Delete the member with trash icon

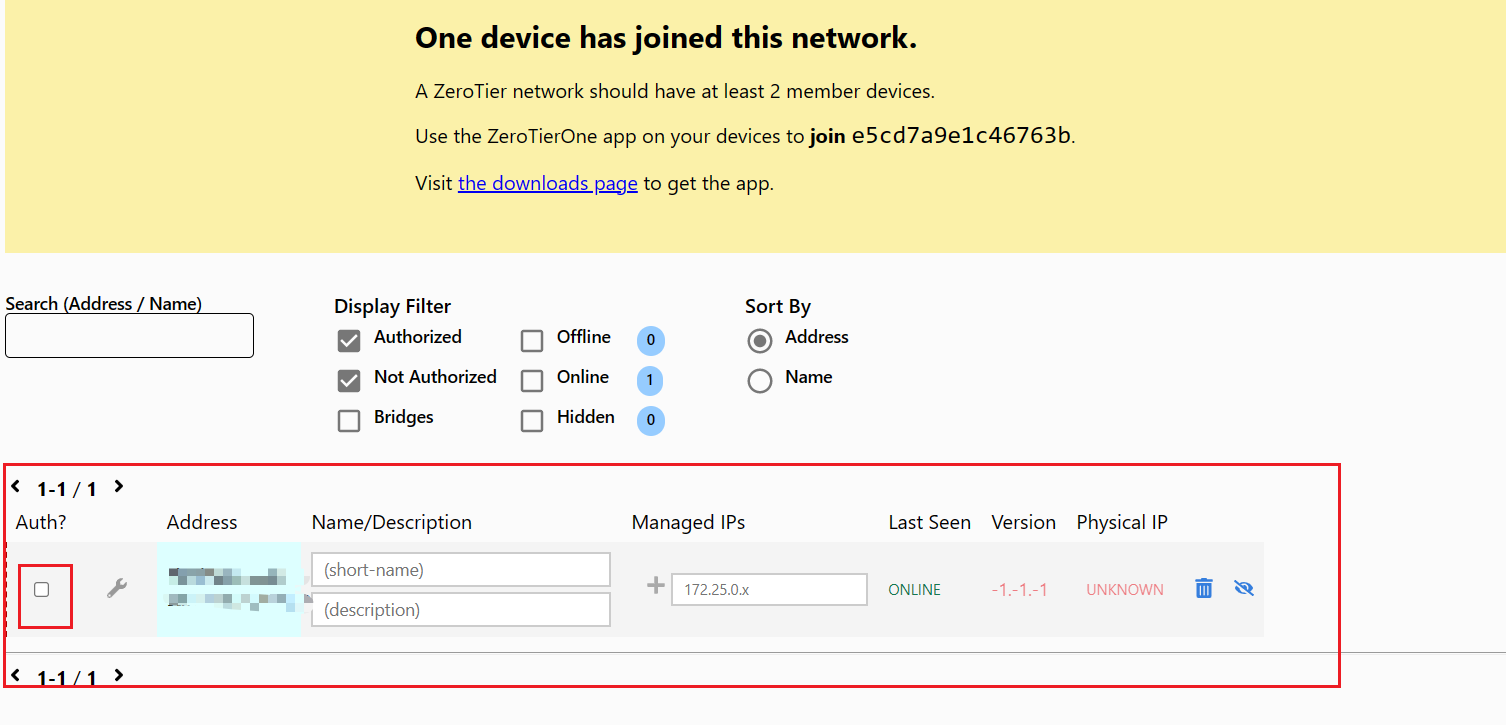tap(1204, 589)
